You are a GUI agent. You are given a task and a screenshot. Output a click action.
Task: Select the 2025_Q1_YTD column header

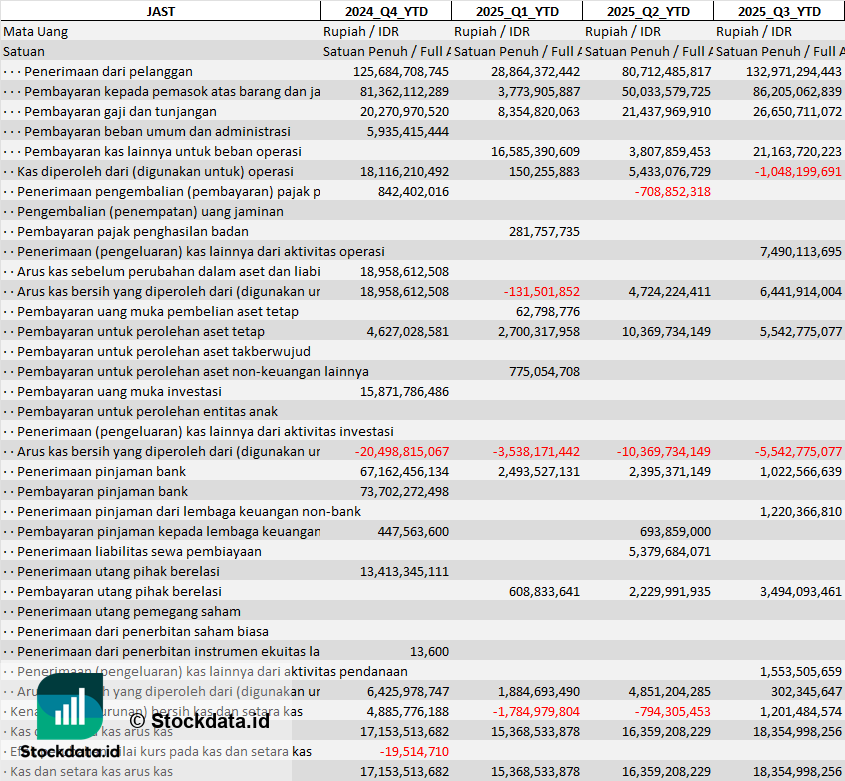point(516,11)
